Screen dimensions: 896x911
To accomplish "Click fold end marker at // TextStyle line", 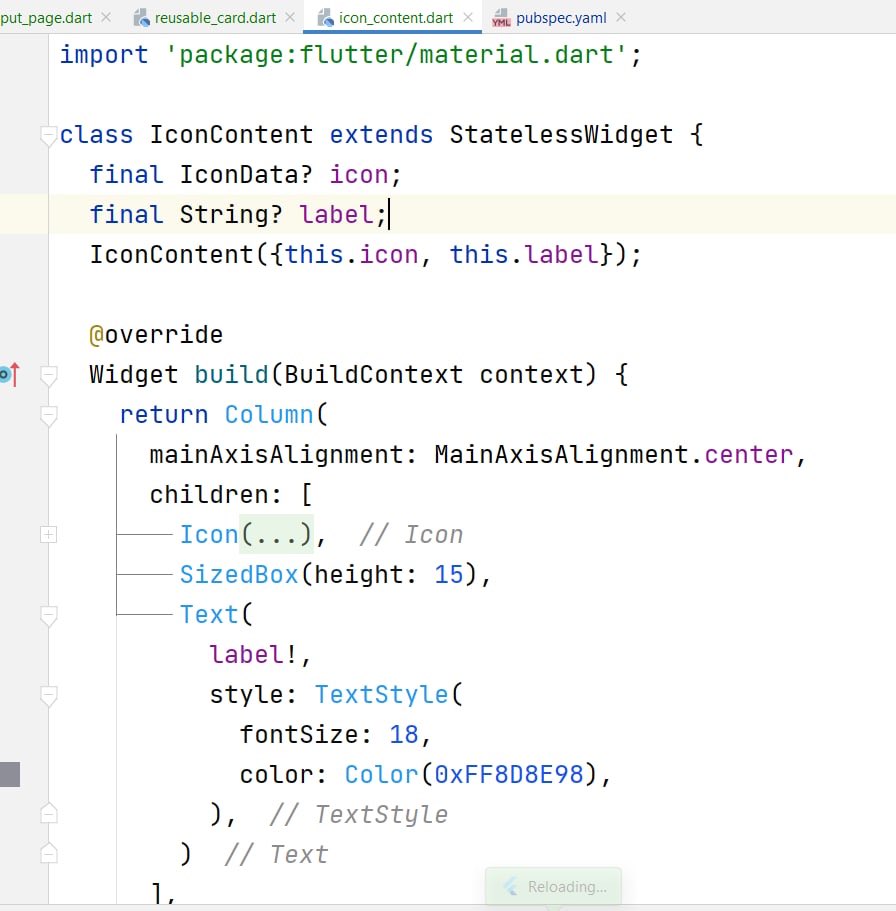I will 49,813.
